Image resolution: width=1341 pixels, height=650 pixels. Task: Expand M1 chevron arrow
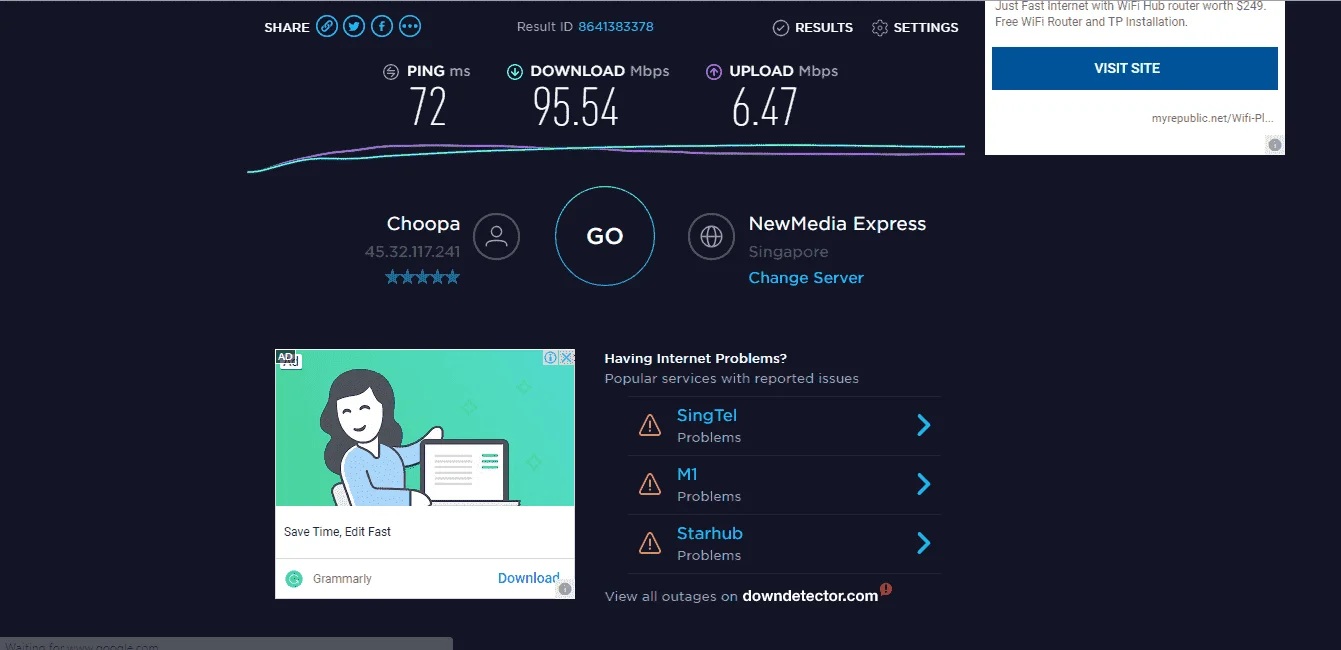coord(924,484)
